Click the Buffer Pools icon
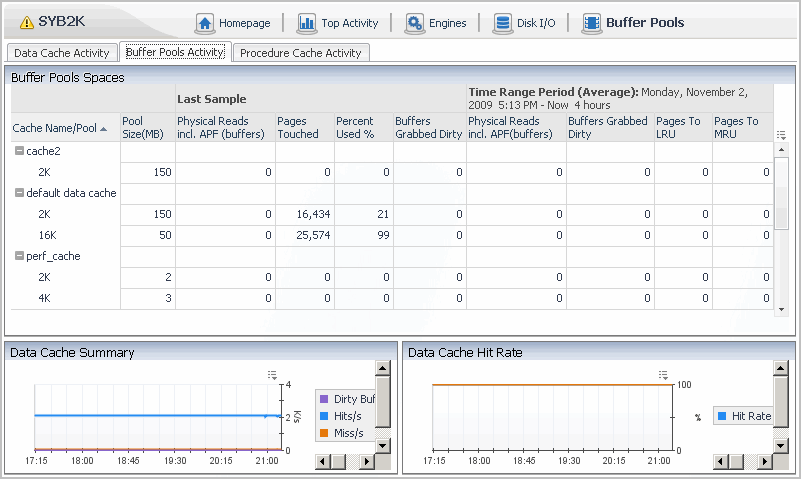 [x=592, y=23]
